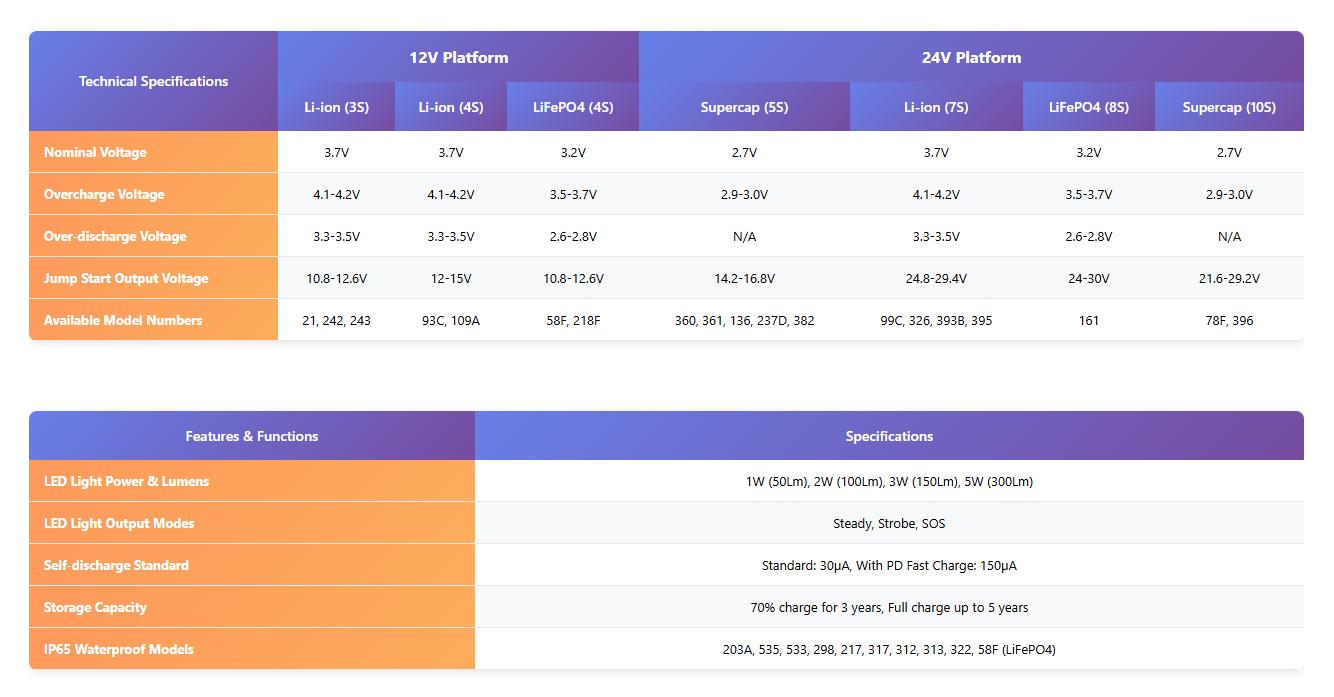Select the LED Light Power & Lumens row label

tap(127, 481)
